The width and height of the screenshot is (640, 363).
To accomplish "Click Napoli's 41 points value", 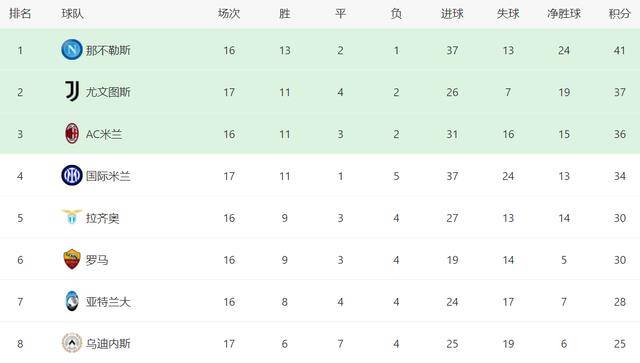I will pos(620,50).
